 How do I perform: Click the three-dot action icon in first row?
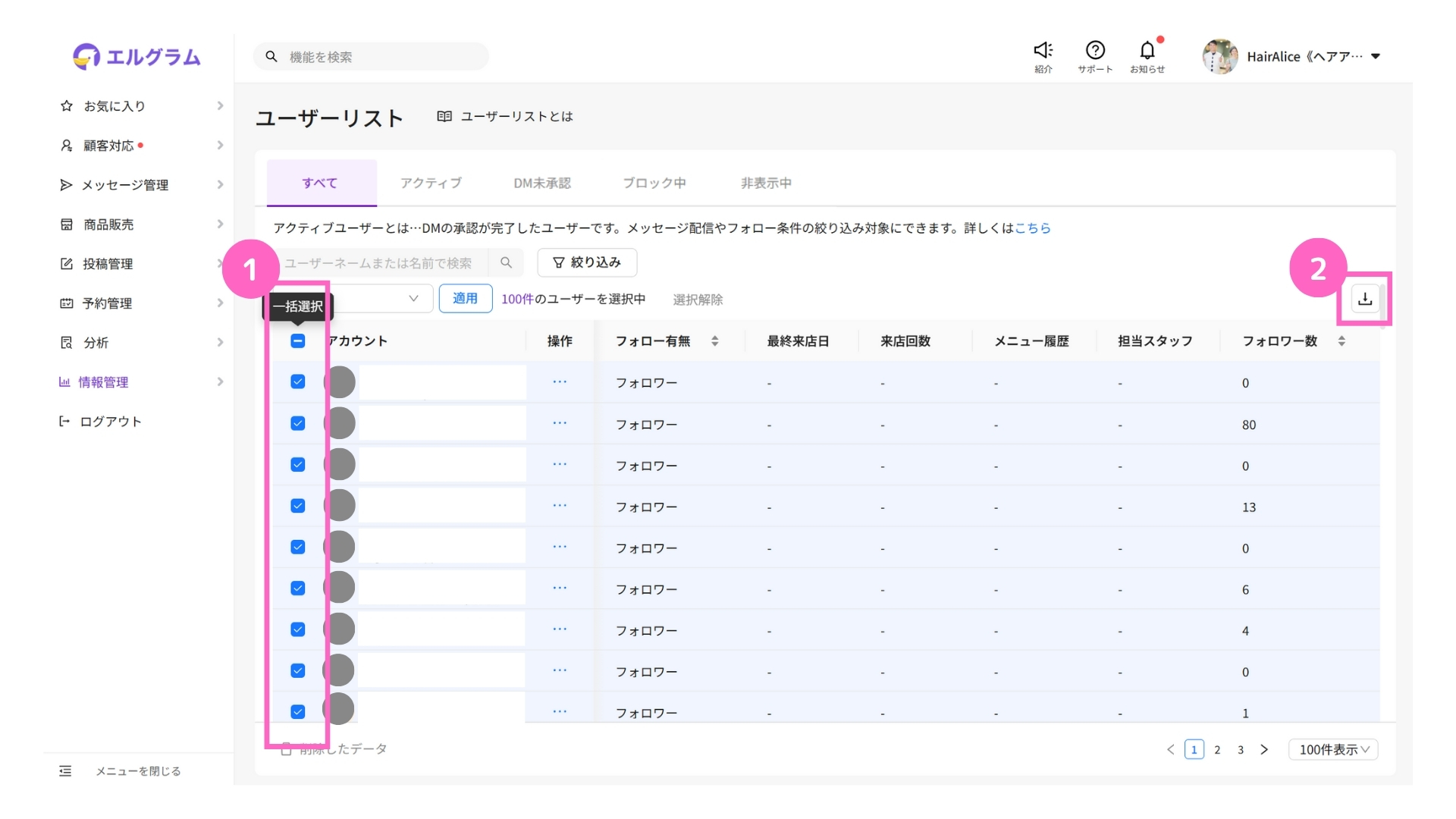pyautogui.click(x=560, y=382)
